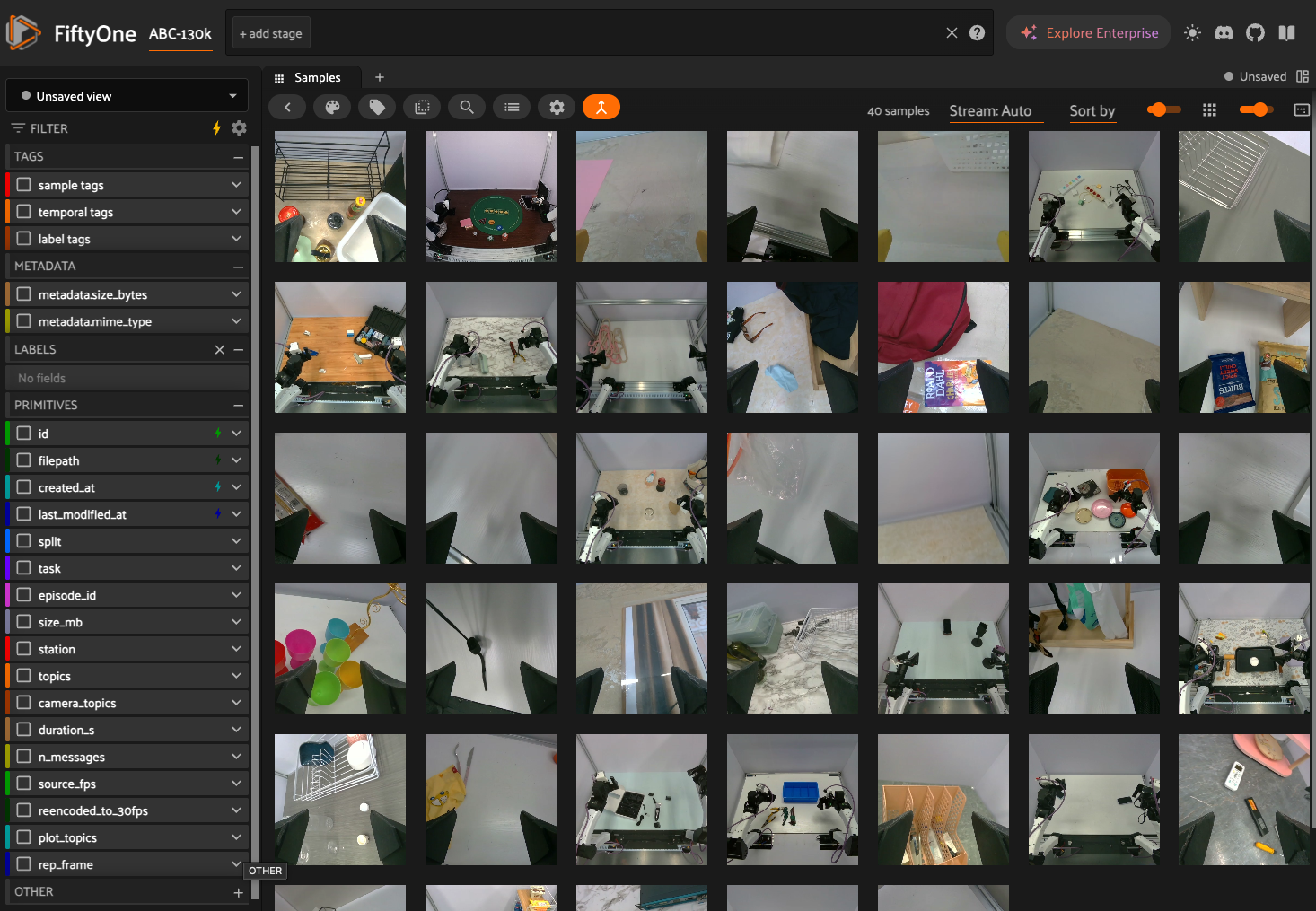This screenshot has height=911, width=1316.
Task: Check the duration_s field checkbox
Action: pyautogui.click(x=24, y=730)
